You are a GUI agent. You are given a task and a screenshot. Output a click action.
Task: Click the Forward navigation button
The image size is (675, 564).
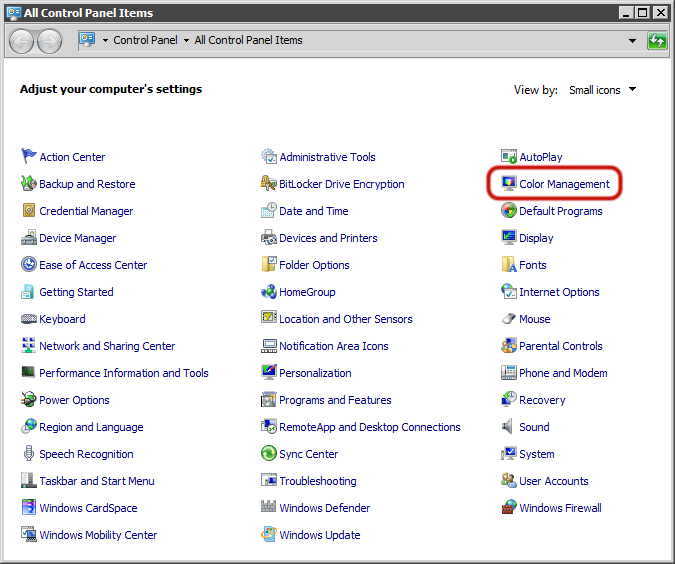(x=50, y=41)
